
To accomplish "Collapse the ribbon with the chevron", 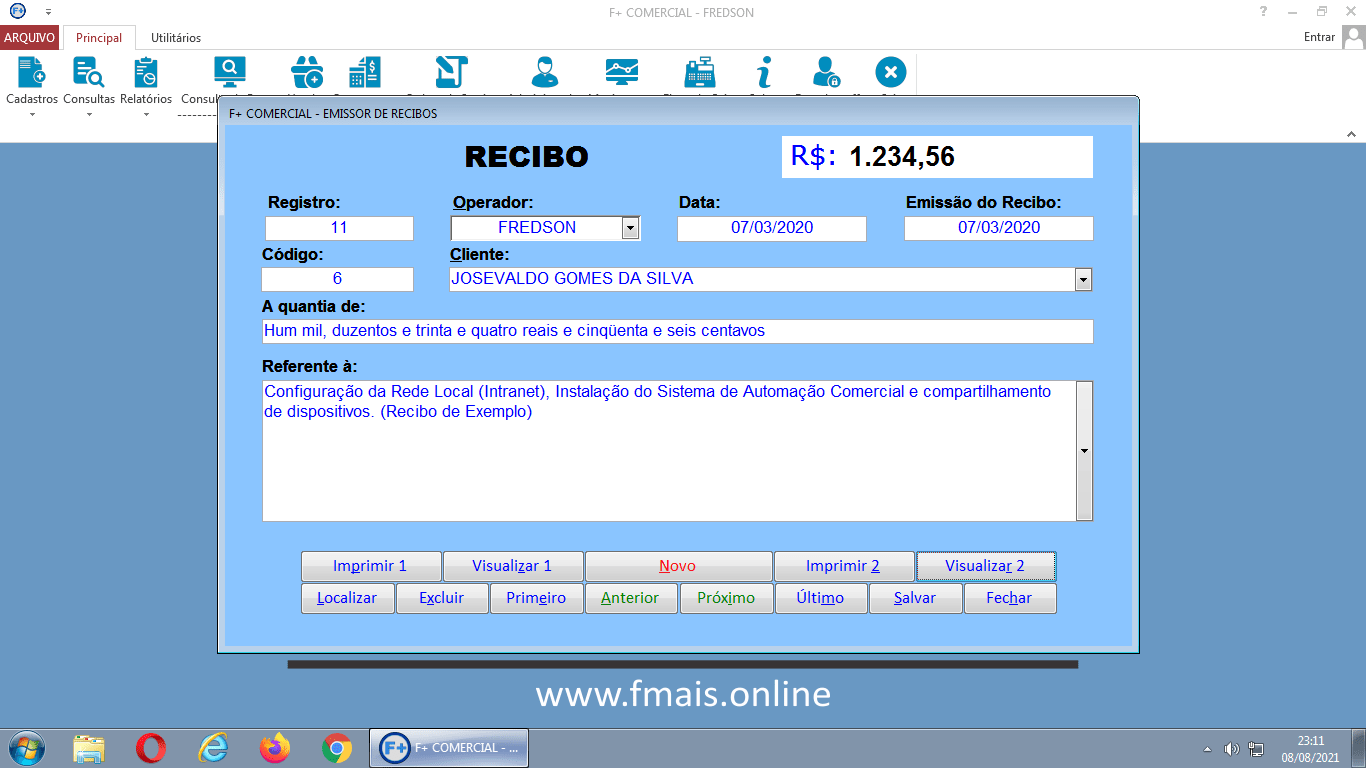I will [x=1351, y=133].
